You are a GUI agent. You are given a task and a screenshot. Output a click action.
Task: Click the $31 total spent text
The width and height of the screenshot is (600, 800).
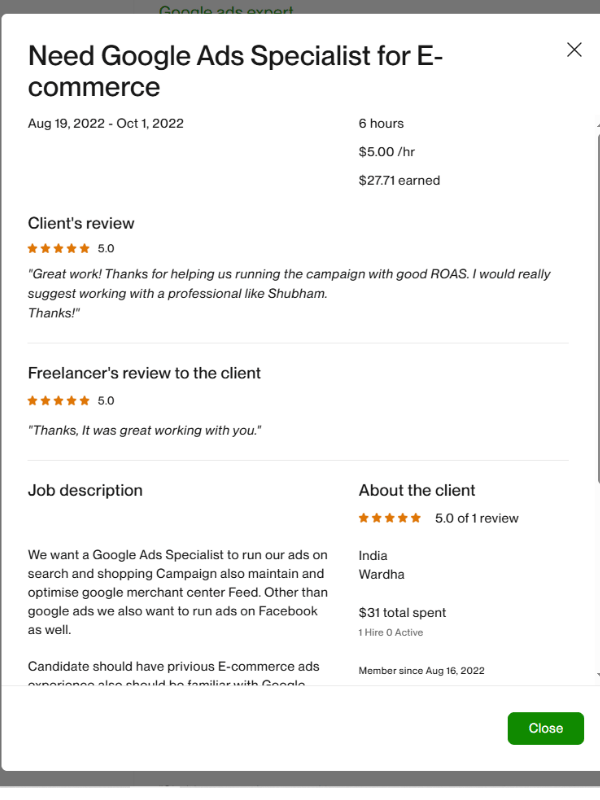coord(402,612)
